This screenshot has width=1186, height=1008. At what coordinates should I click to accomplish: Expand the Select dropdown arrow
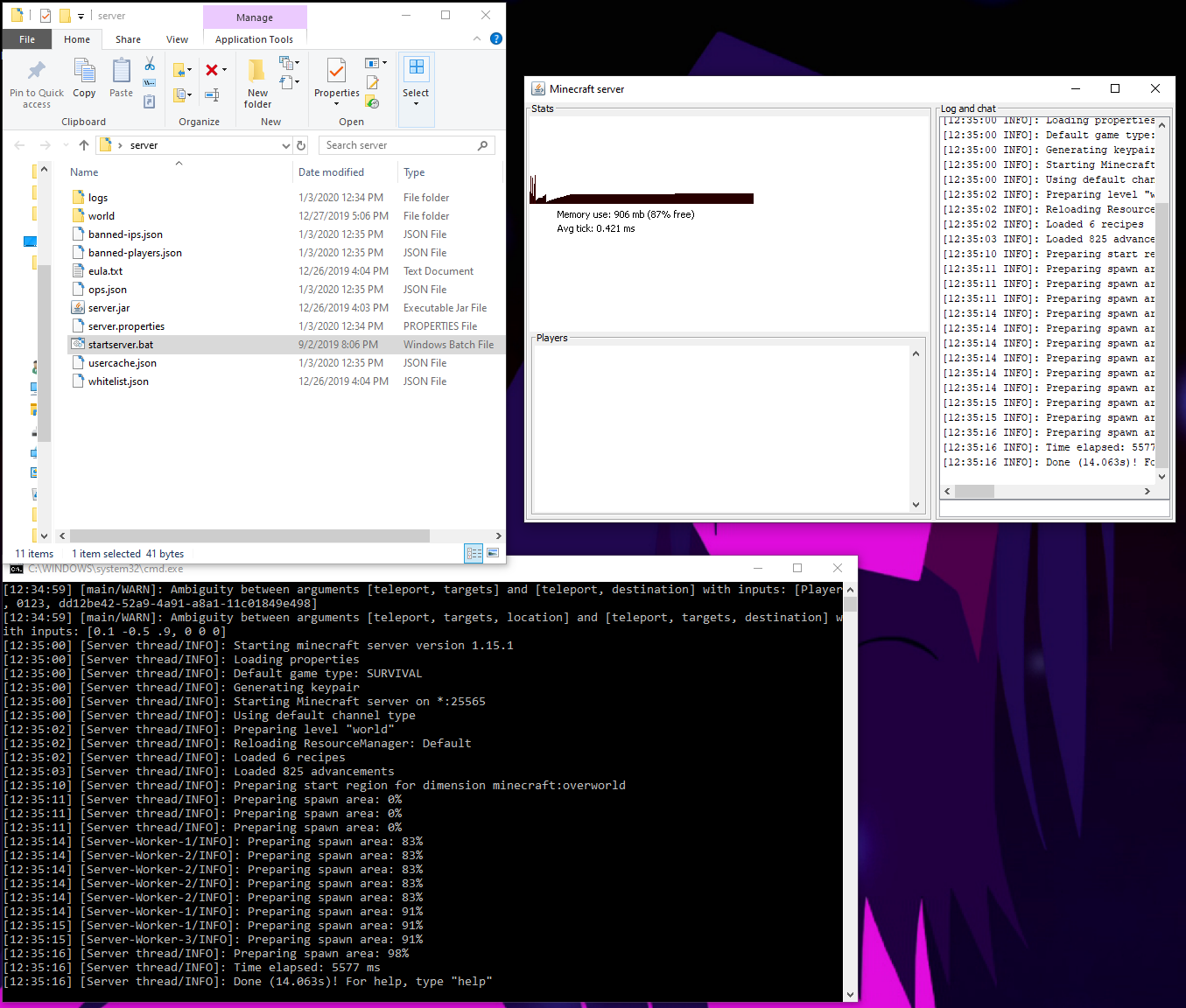click(416, 104)
